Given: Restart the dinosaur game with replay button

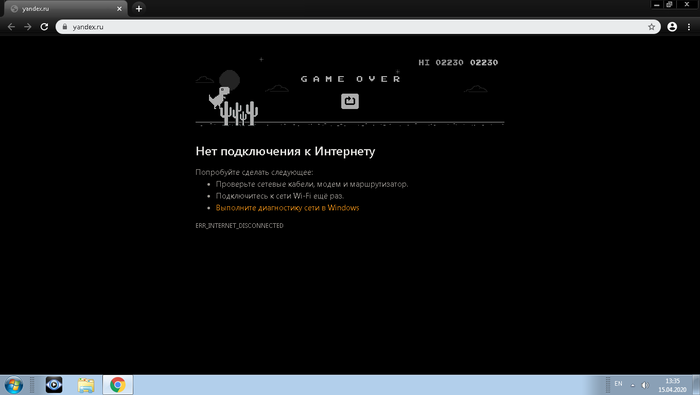Looking at the screenshot, I should tap(350, 101).
